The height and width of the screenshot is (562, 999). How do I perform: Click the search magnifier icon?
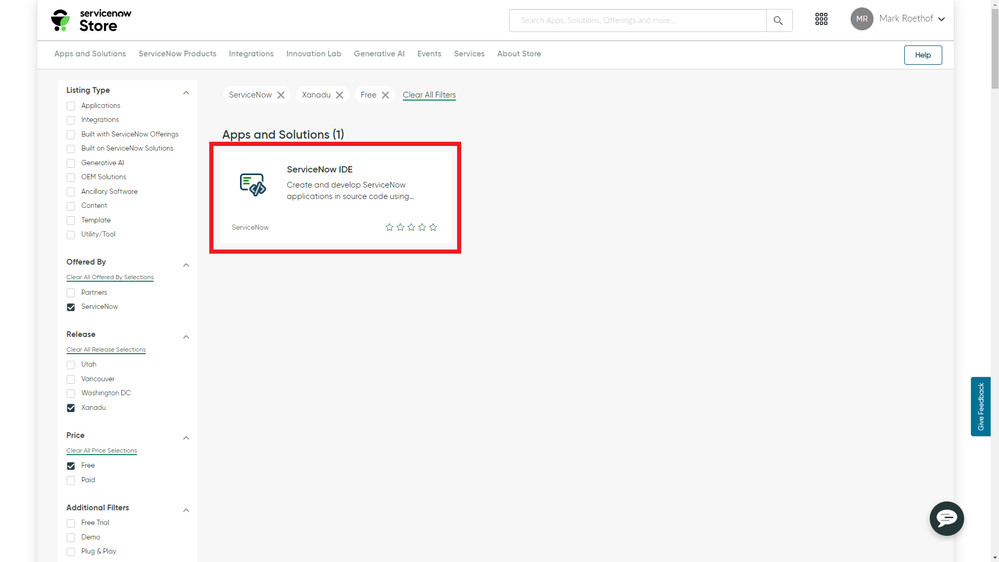pos(779,20)
